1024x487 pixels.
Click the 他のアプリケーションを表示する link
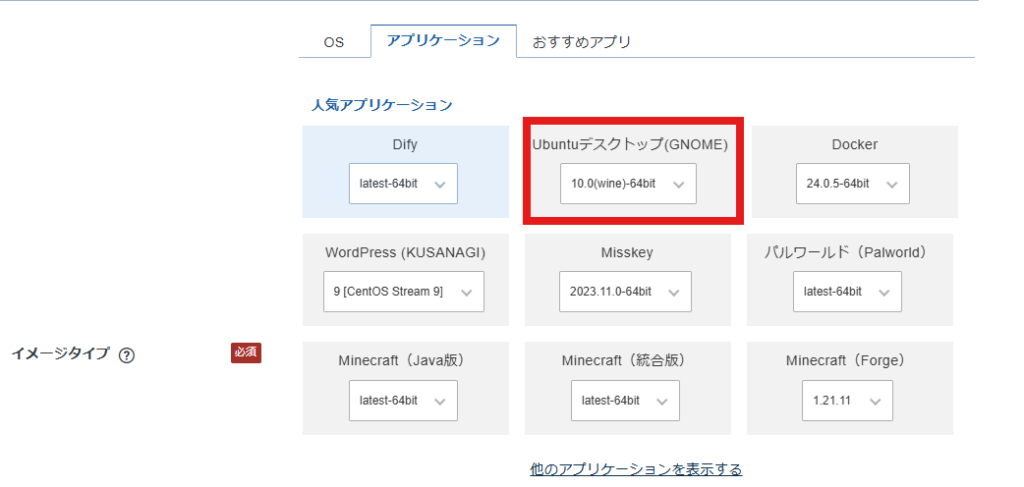point(636,469)
